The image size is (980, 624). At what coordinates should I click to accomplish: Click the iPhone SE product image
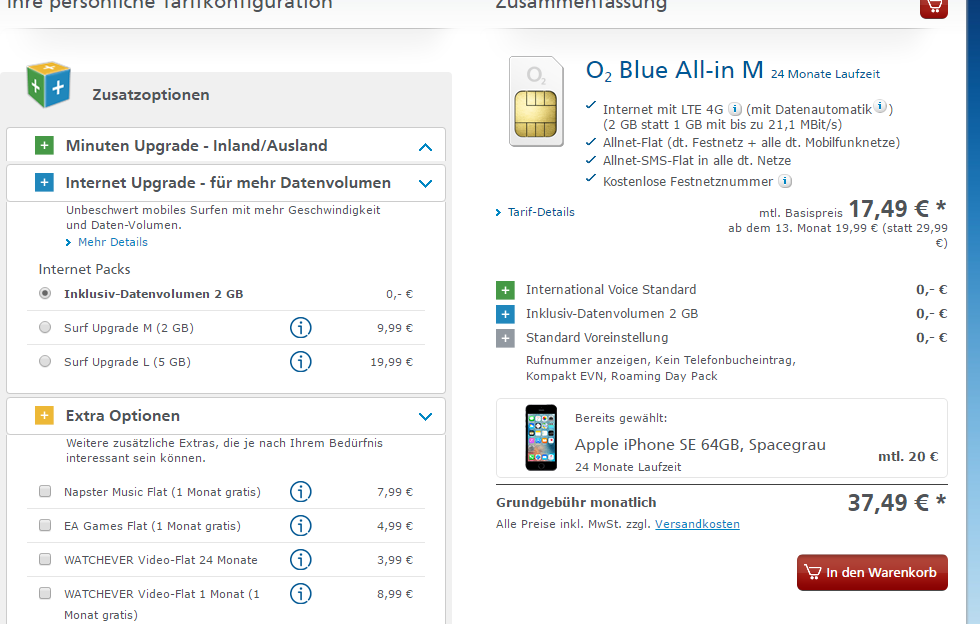541,438
